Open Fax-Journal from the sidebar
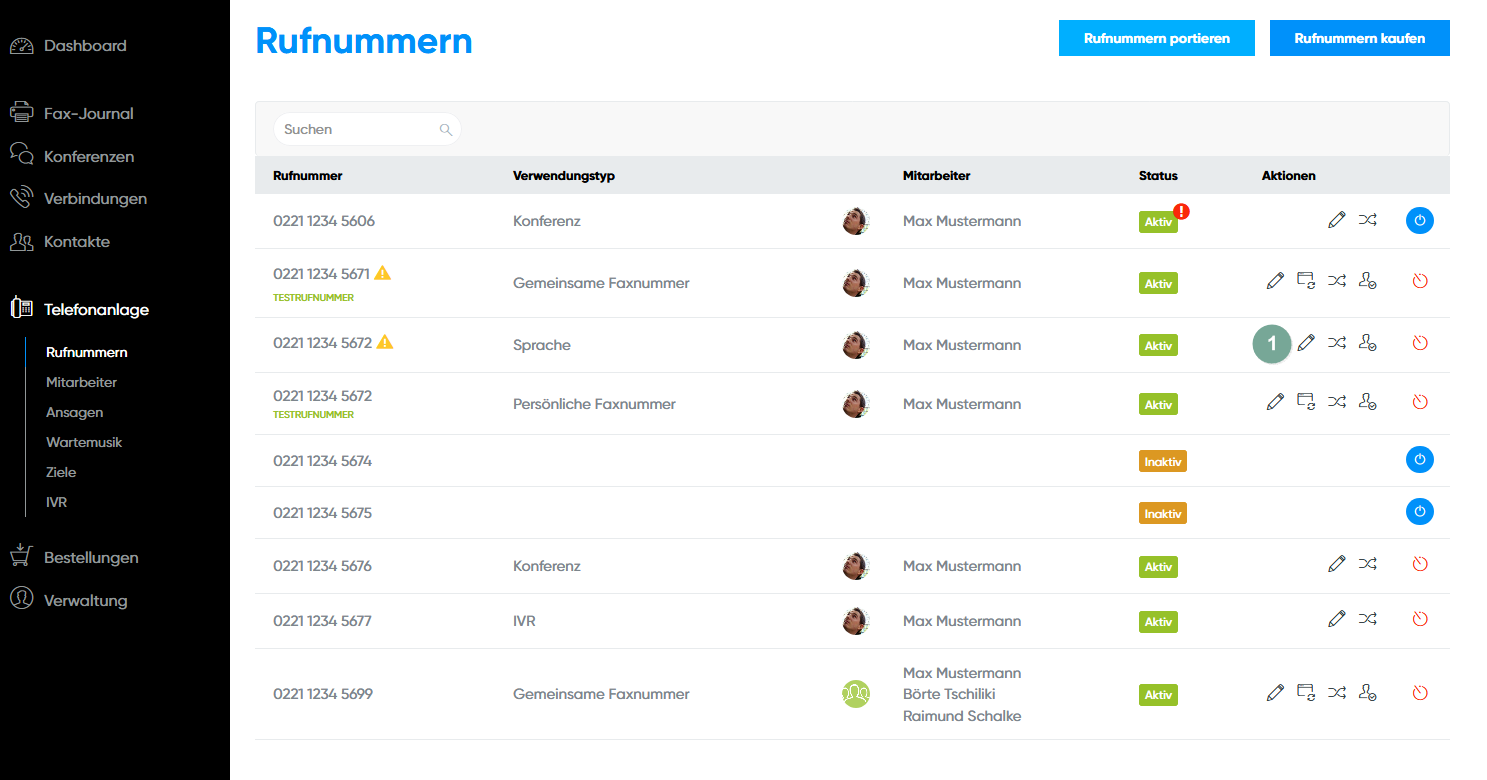This screenshot has width=1487, height=780. 88,114
